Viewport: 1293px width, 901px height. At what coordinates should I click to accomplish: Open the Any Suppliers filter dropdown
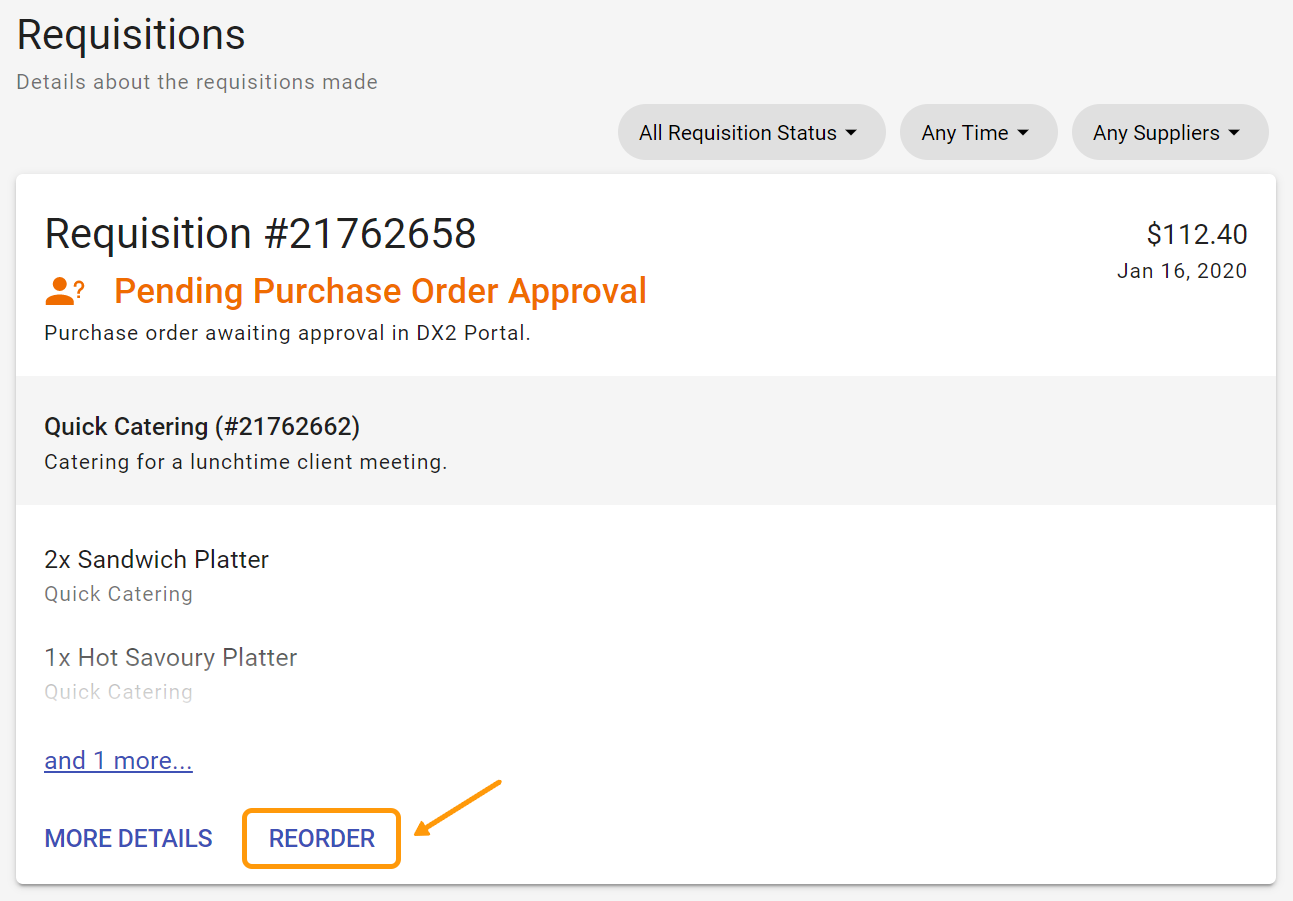point(1170,132)
